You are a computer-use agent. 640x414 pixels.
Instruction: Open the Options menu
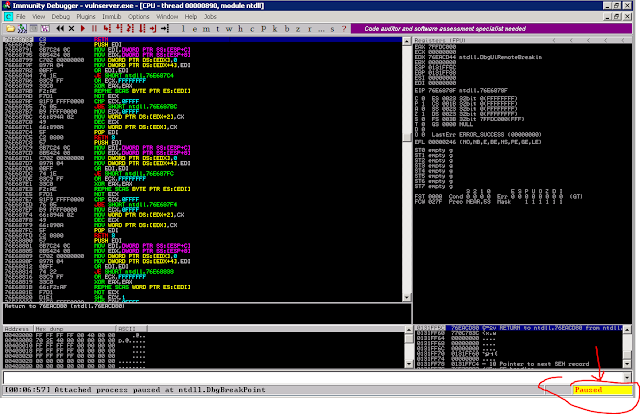[x=139, y=17]
